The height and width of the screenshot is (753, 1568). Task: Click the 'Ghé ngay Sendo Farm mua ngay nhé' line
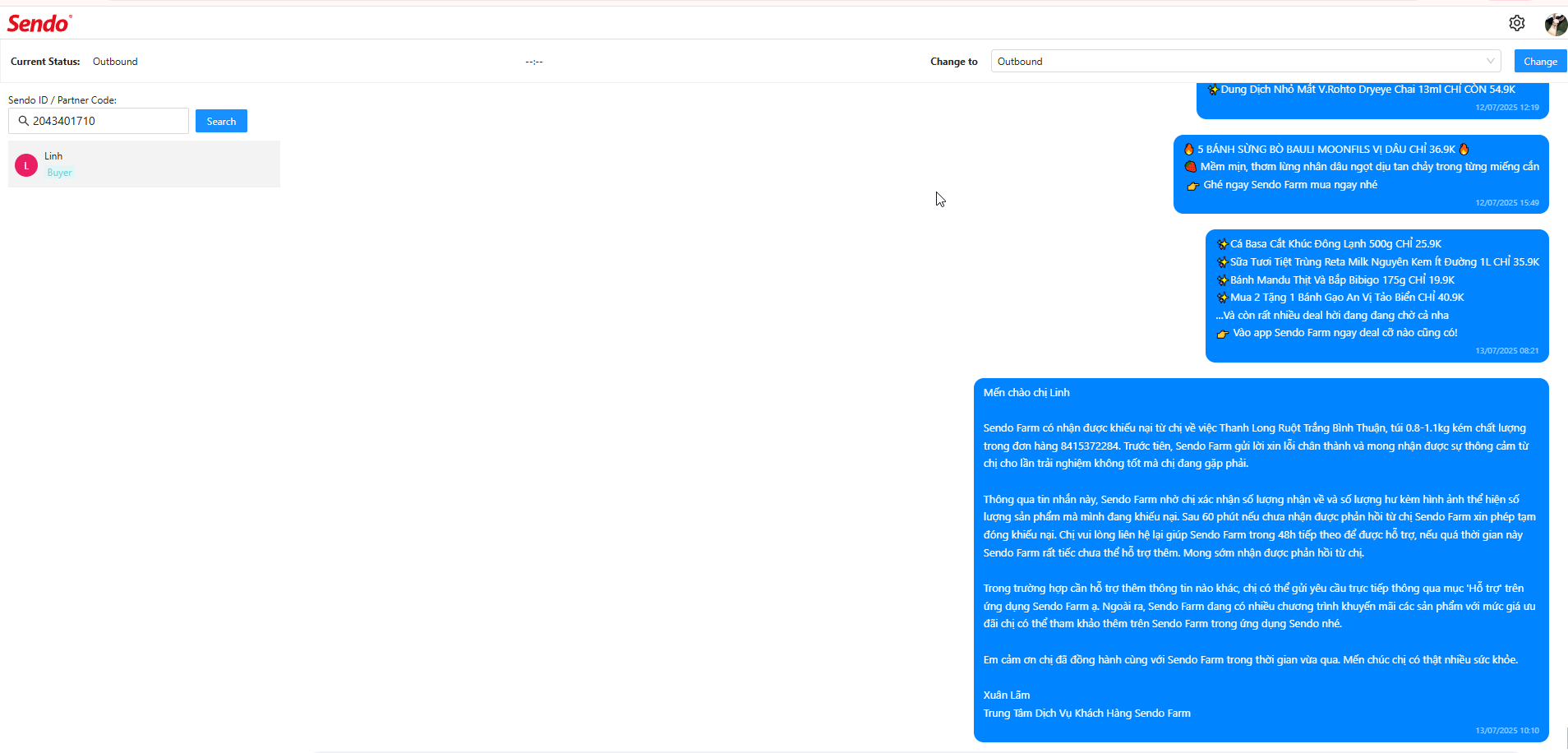(1283, 185)
